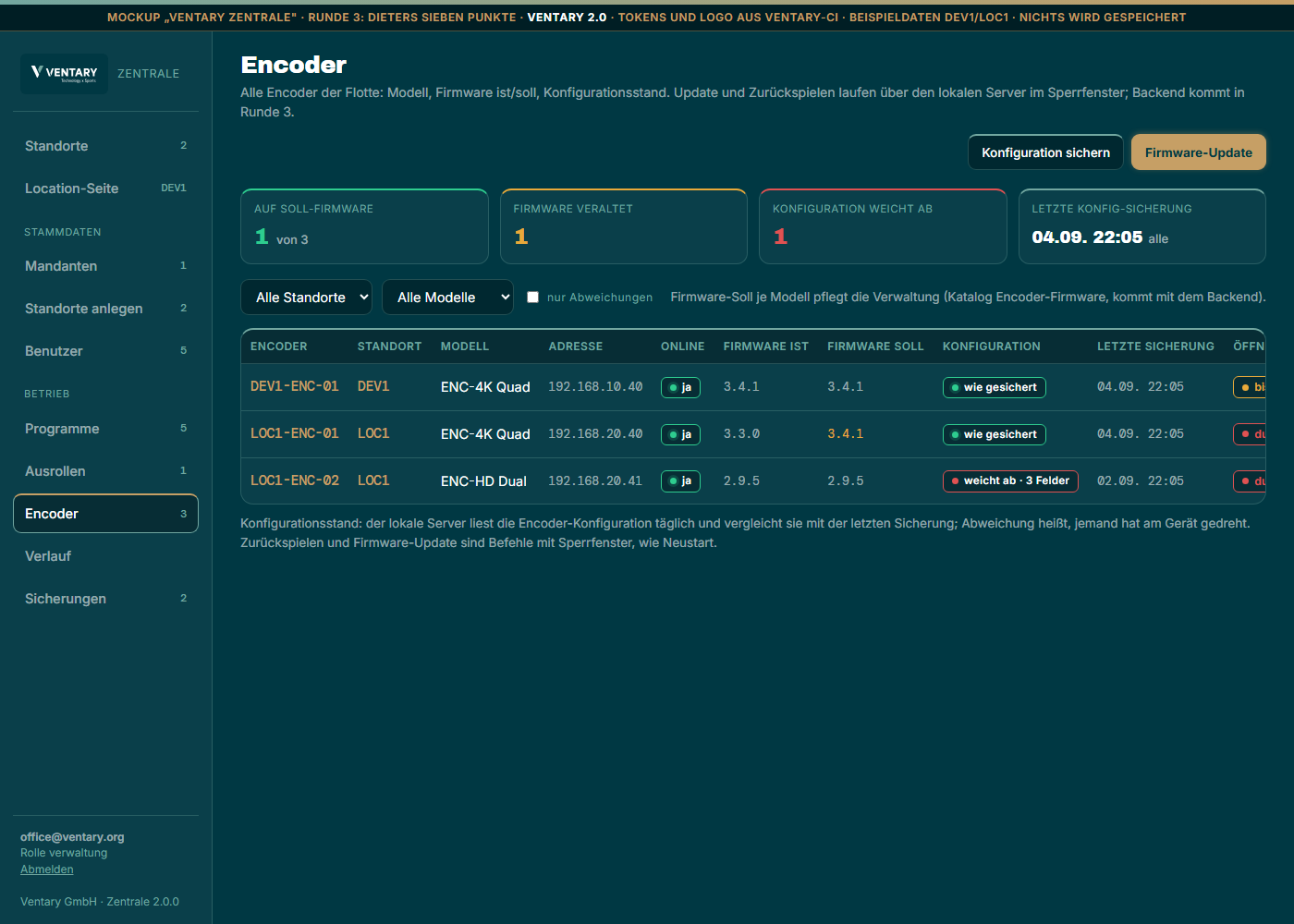
Task: Click online badge 'ja' for LOC1-ENC-01
Action: pyautogui.click(x=680, y=434)
